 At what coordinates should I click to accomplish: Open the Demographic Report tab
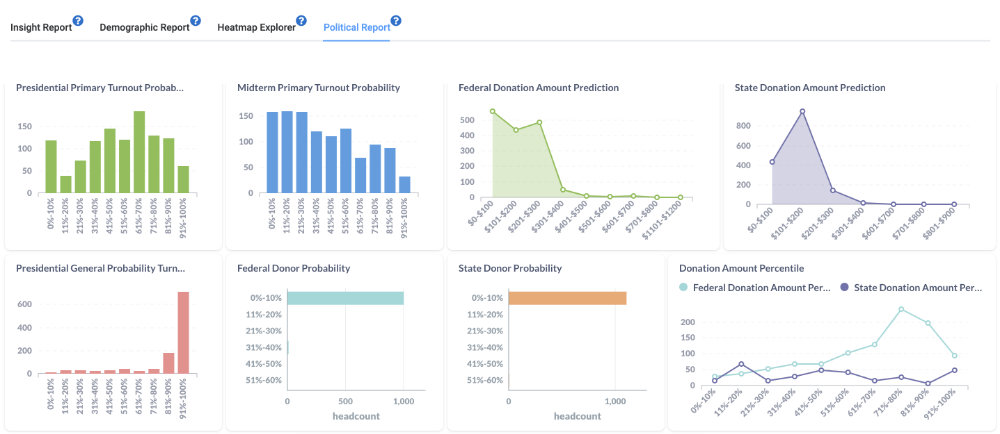coord(144,27)
